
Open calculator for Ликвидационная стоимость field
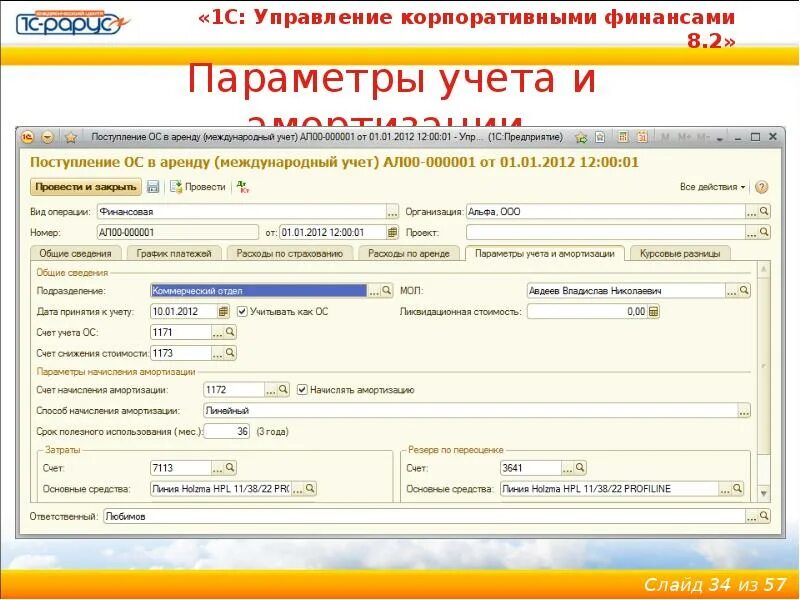coord(653,311)
